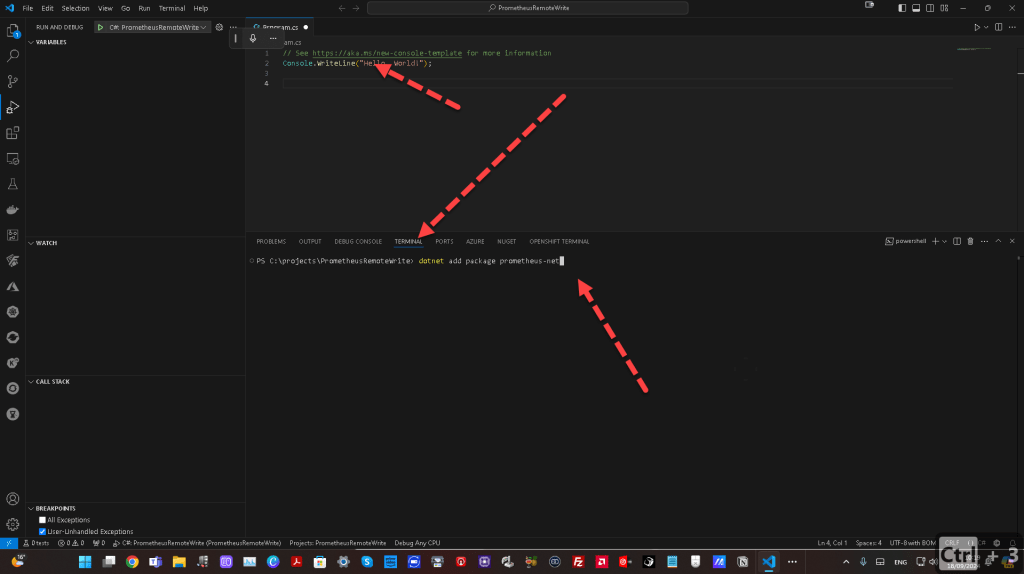Kill terminal with trash icon

(970, 242)
